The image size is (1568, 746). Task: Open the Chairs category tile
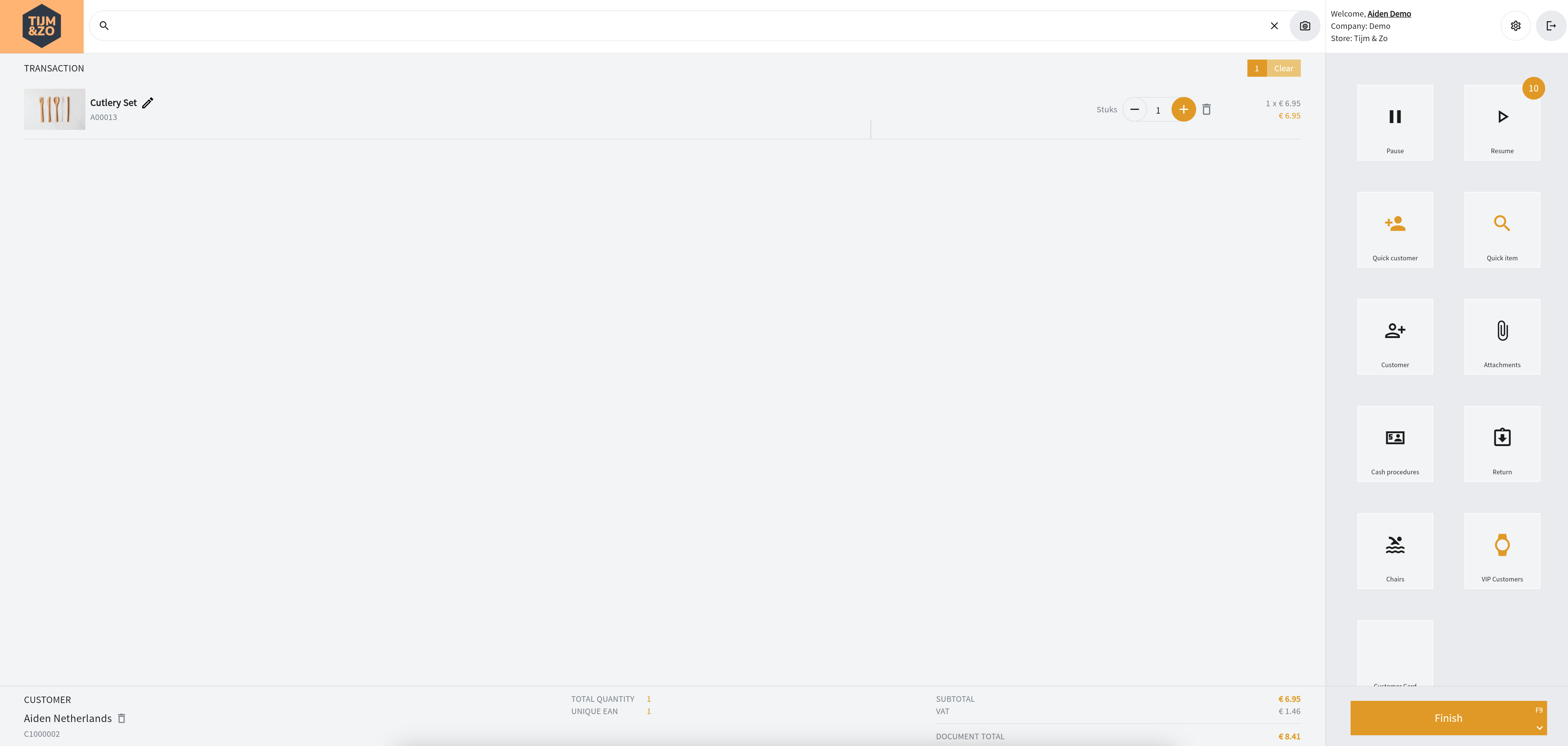[1394, 551]
